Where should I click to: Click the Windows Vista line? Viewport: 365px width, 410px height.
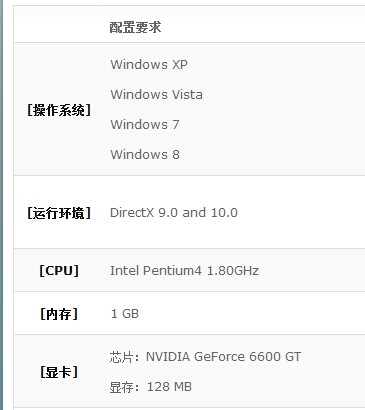[156, 94]
